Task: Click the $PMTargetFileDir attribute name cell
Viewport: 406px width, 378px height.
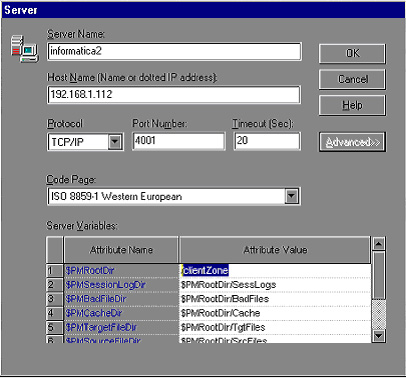Action: coord(121,327)
